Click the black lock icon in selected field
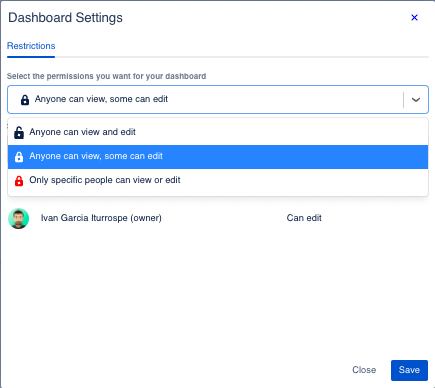 [x=25, y=100]
